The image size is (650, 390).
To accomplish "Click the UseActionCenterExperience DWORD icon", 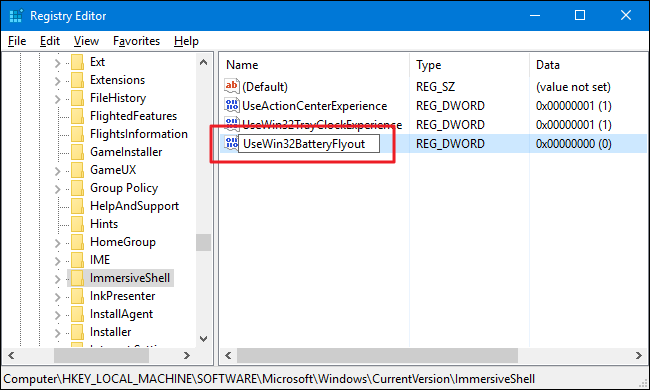I will (x=232, y=105).
